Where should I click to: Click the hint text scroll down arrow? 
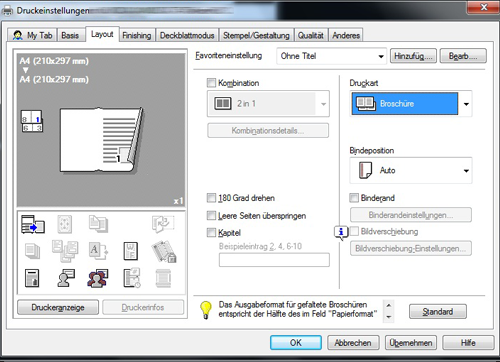(389, 317)
